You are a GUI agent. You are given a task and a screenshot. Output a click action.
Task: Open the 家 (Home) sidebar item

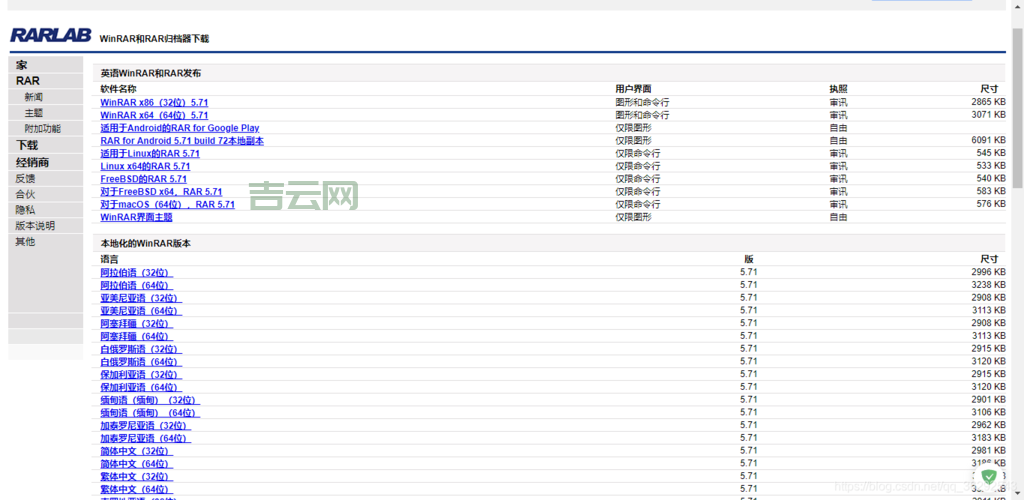22,65
